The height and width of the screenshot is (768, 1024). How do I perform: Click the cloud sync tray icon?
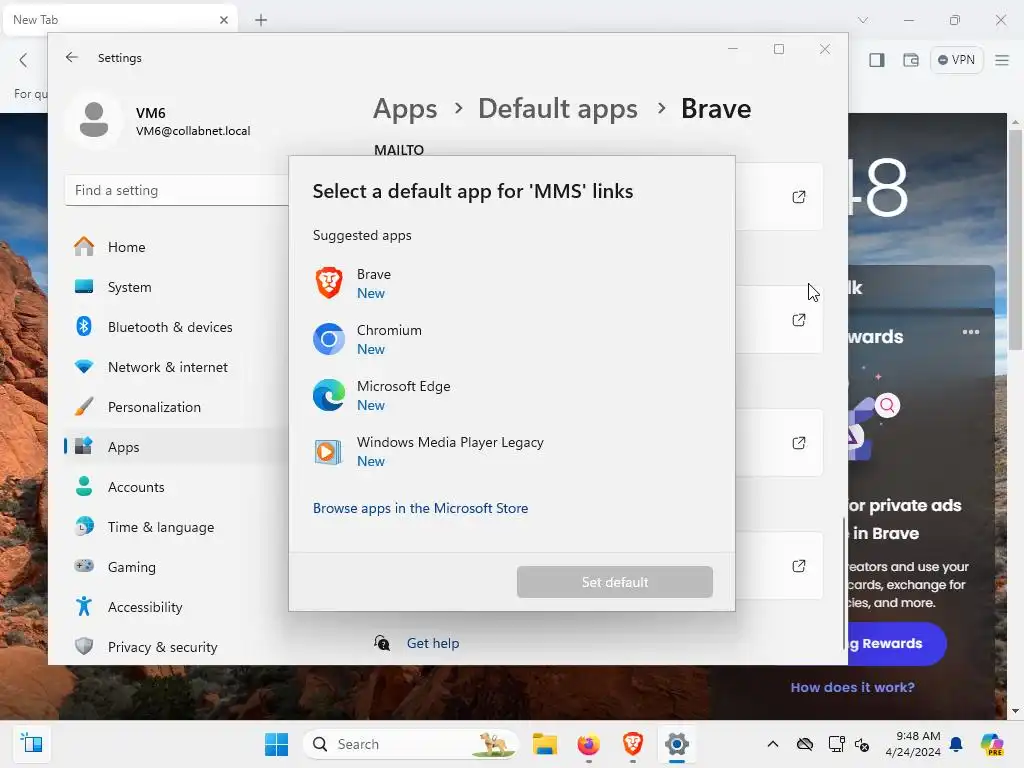tap(805, 744)
